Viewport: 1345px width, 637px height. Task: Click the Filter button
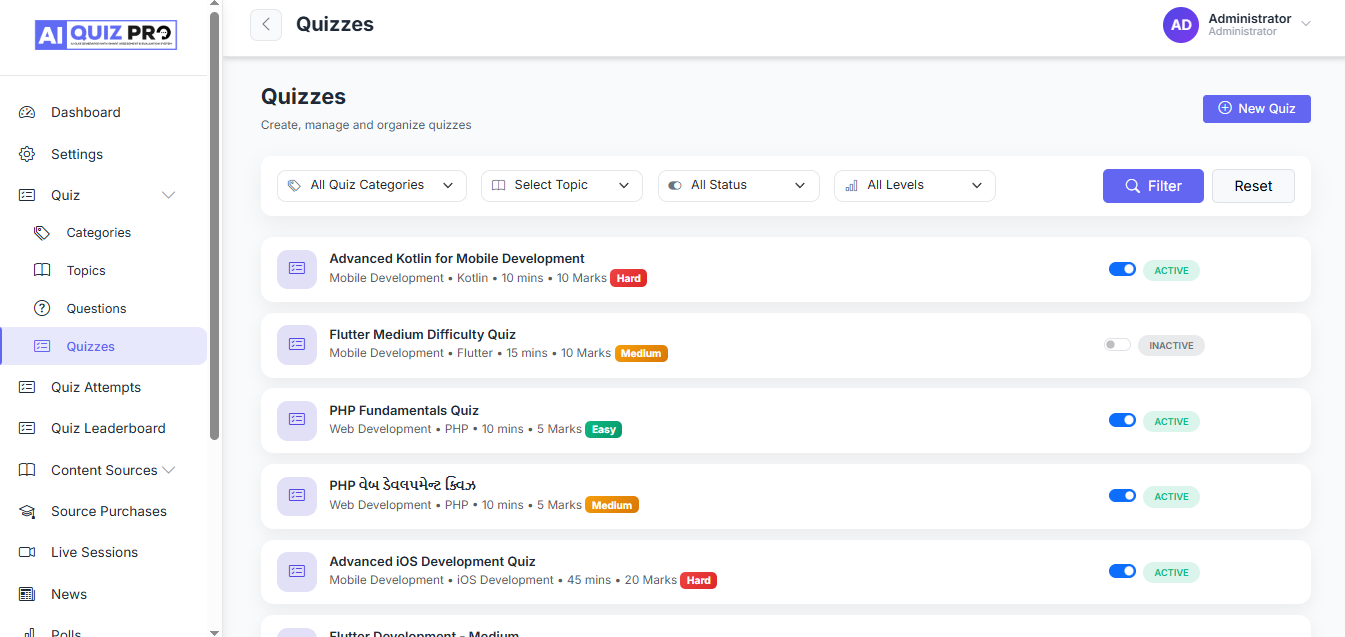(x=1153, y=186)
